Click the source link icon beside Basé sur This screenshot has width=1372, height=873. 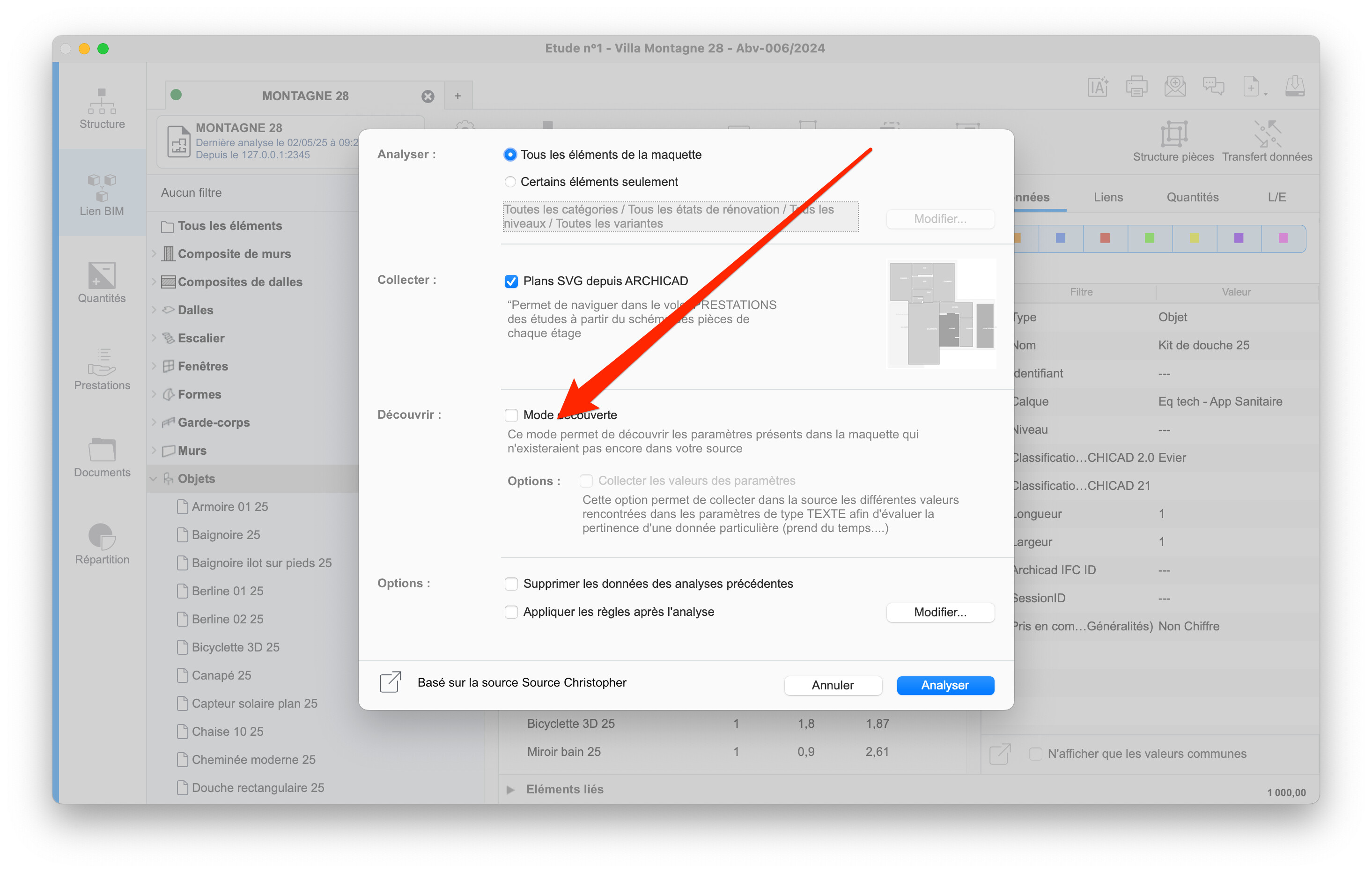(391, 682)
